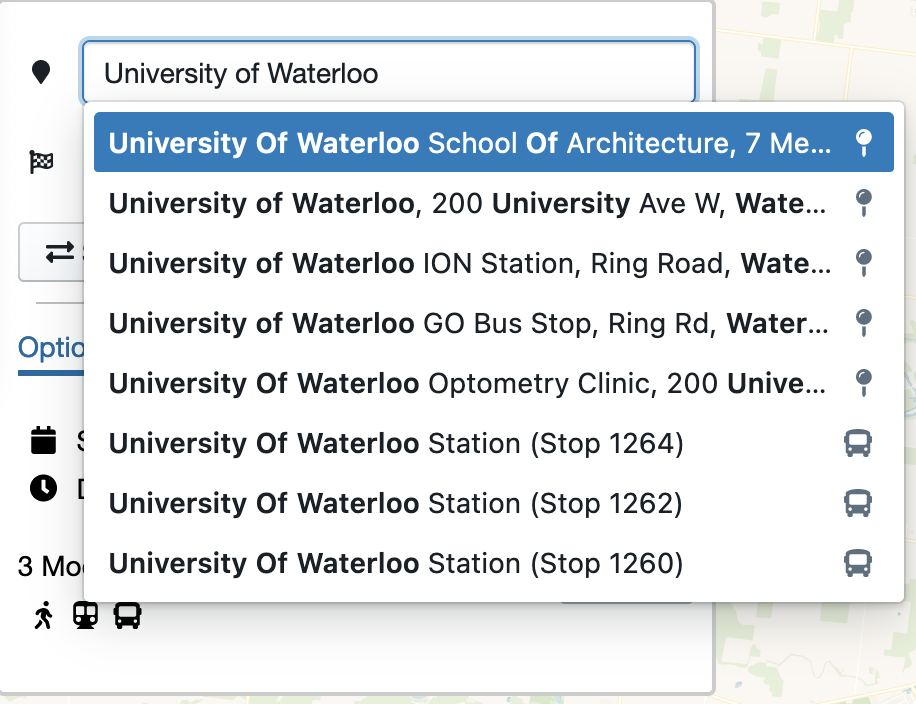The width and height of the screenshot is (916, 704).
Task: Click bus icon for Stop 1264
Action: 858,443
